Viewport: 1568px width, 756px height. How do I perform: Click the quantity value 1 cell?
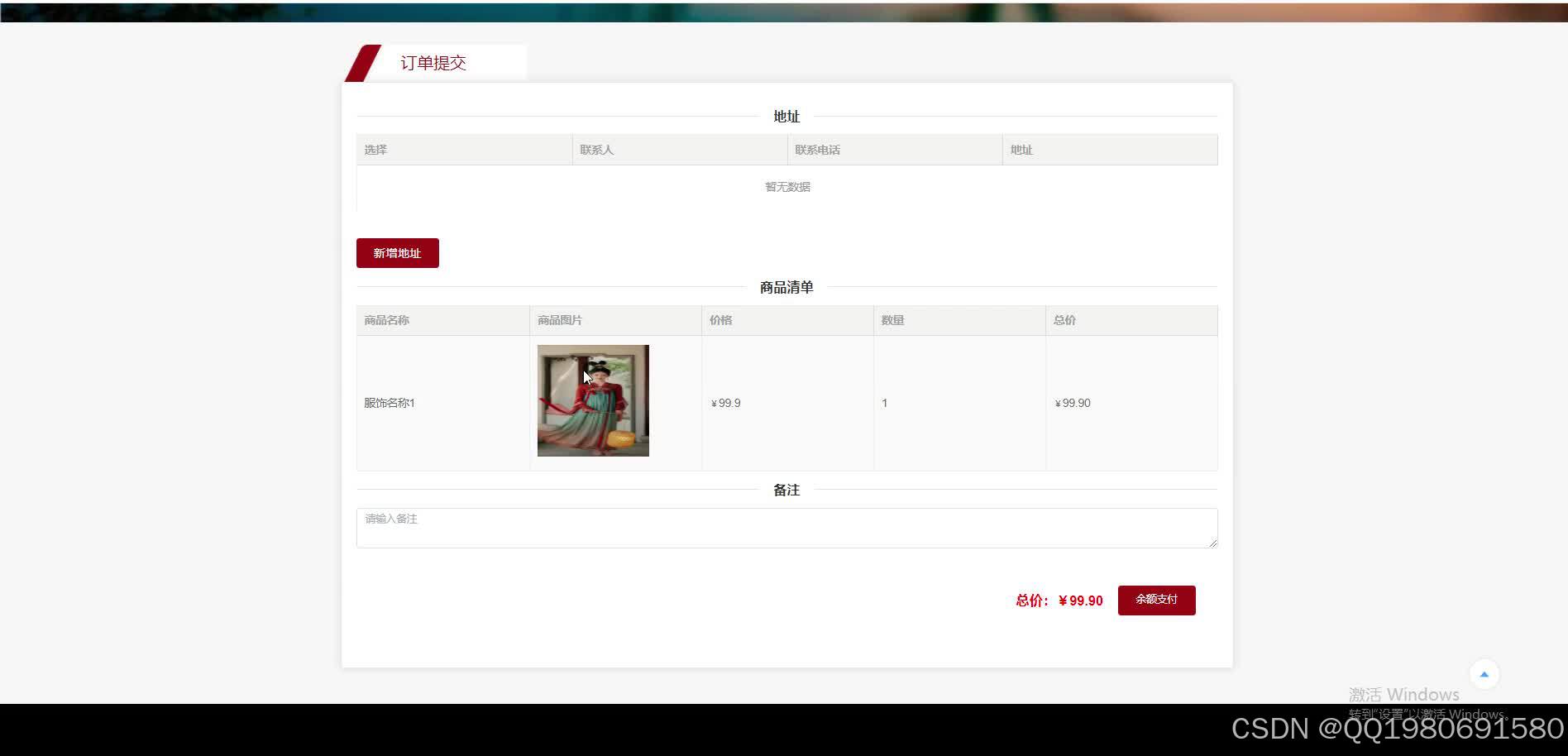(959, 403)
